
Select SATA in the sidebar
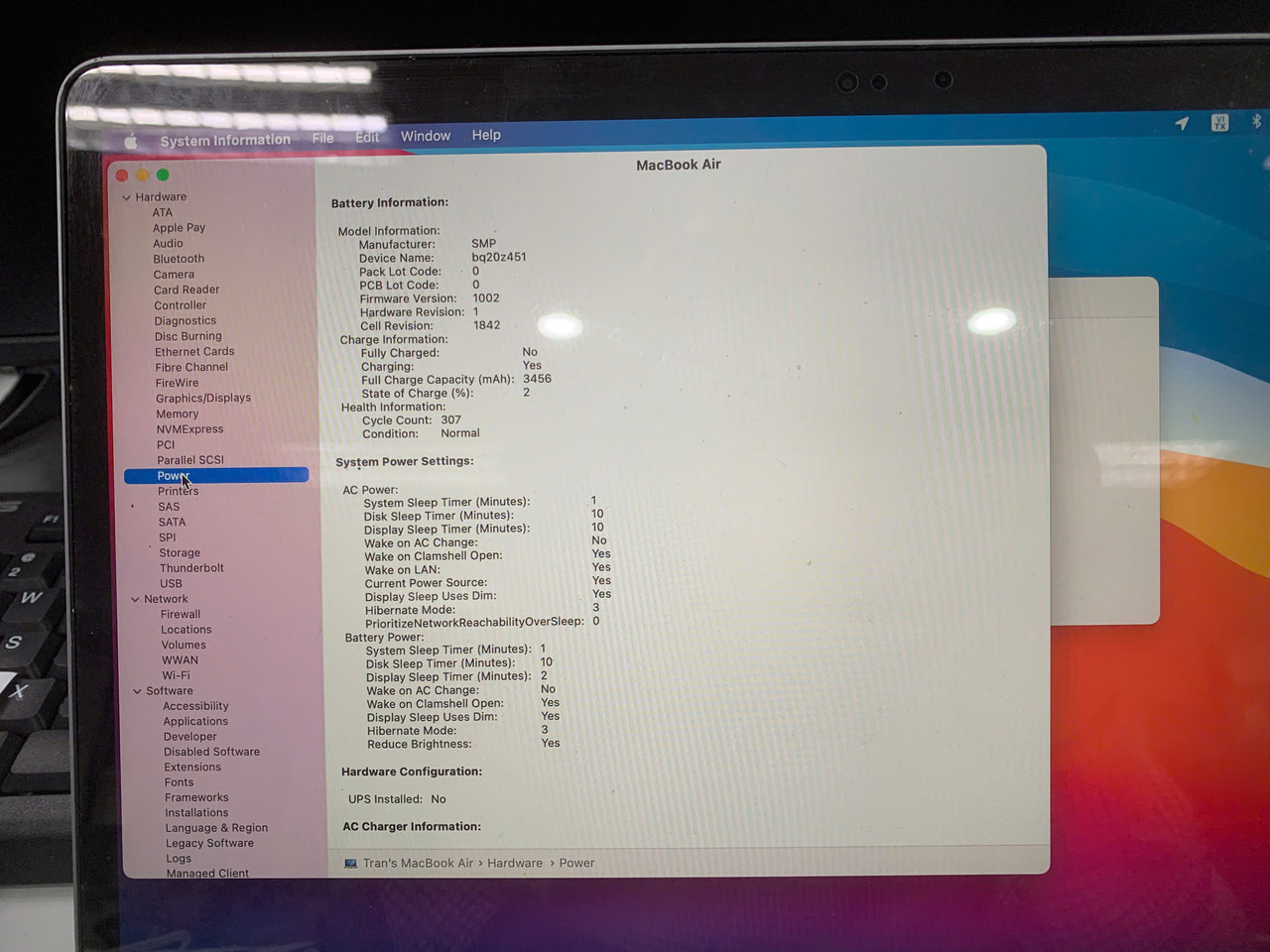(x=172, y=522)
